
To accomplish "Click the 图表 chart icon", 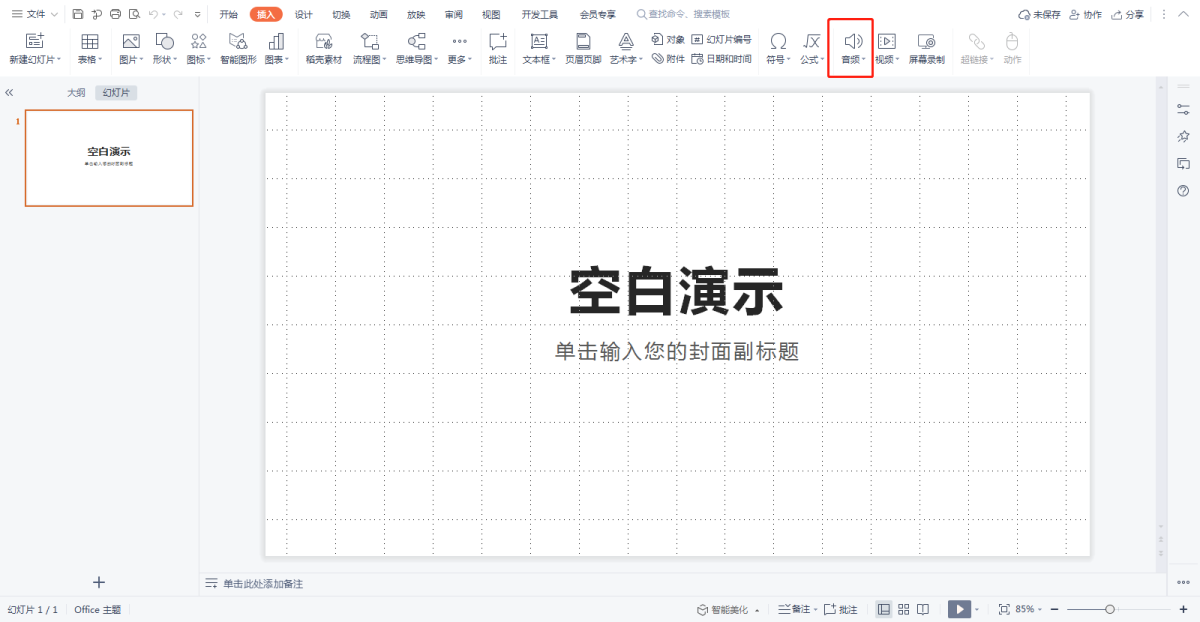I will (275, 41).
